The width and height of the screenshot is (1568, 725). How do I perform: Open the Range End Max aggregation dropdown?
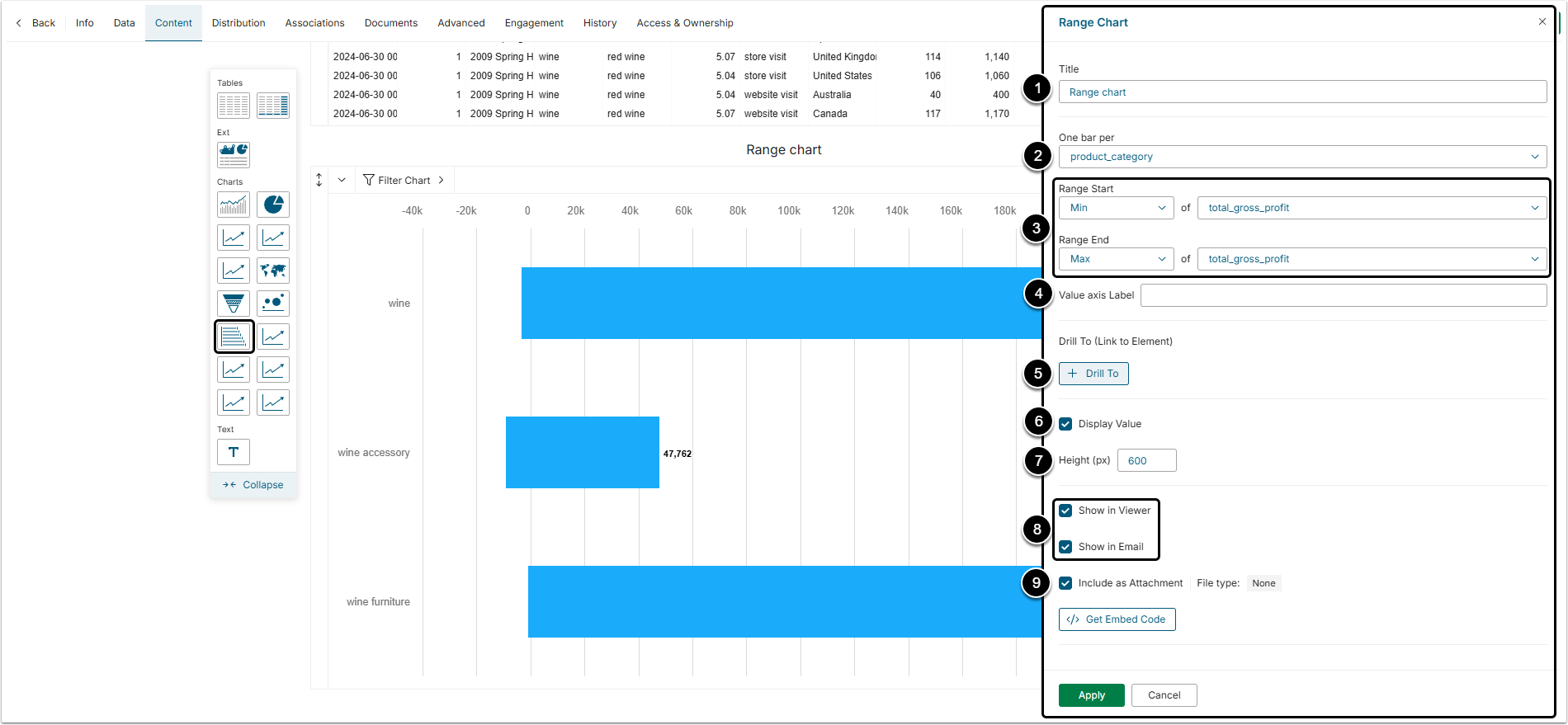pos(1116,259)
